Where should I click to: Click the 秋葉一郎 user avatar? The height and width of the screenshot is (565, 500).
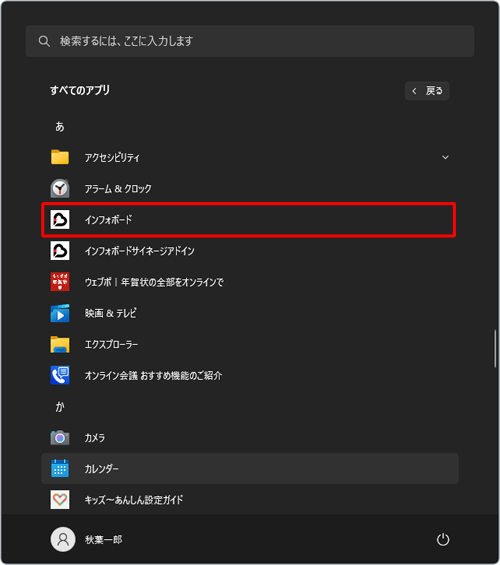pos(63,539)
